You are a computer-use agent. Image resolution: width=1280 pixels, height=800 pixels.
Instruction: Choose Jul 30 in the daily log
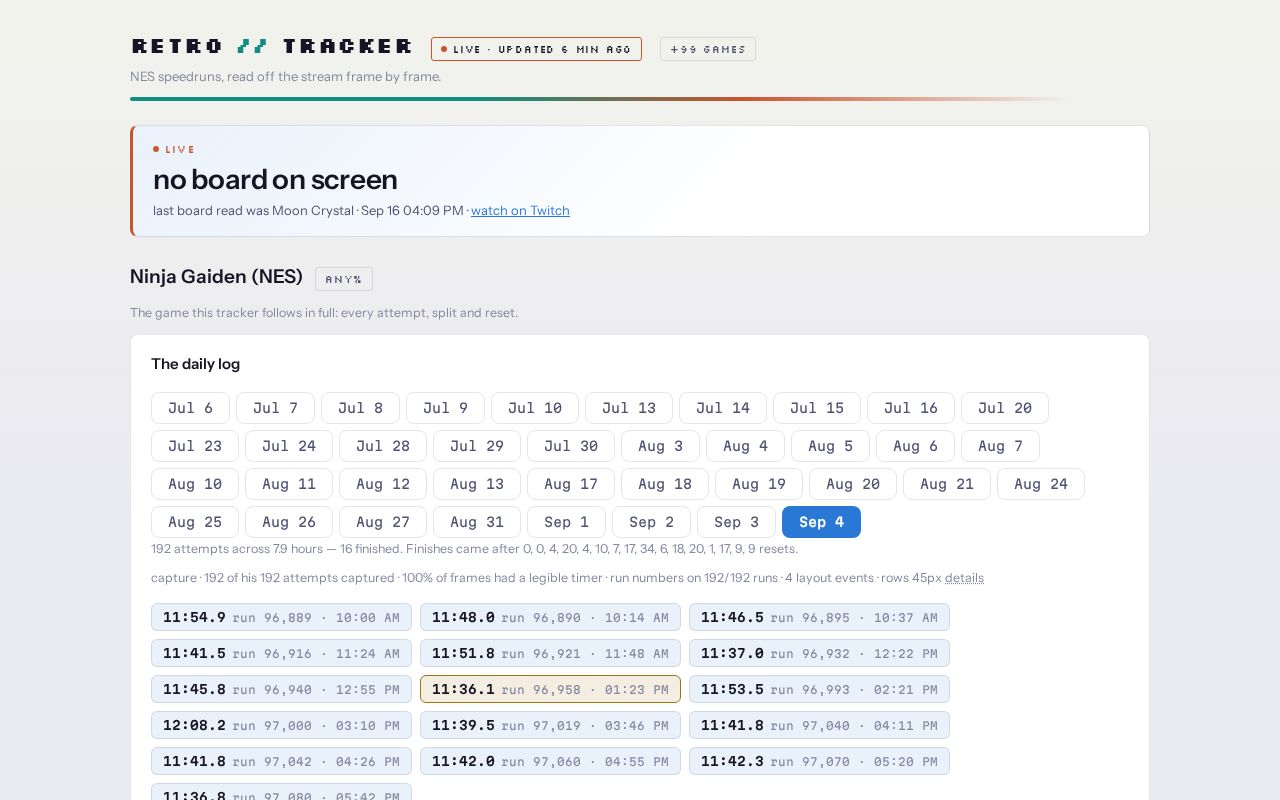[x=571, y=446]
